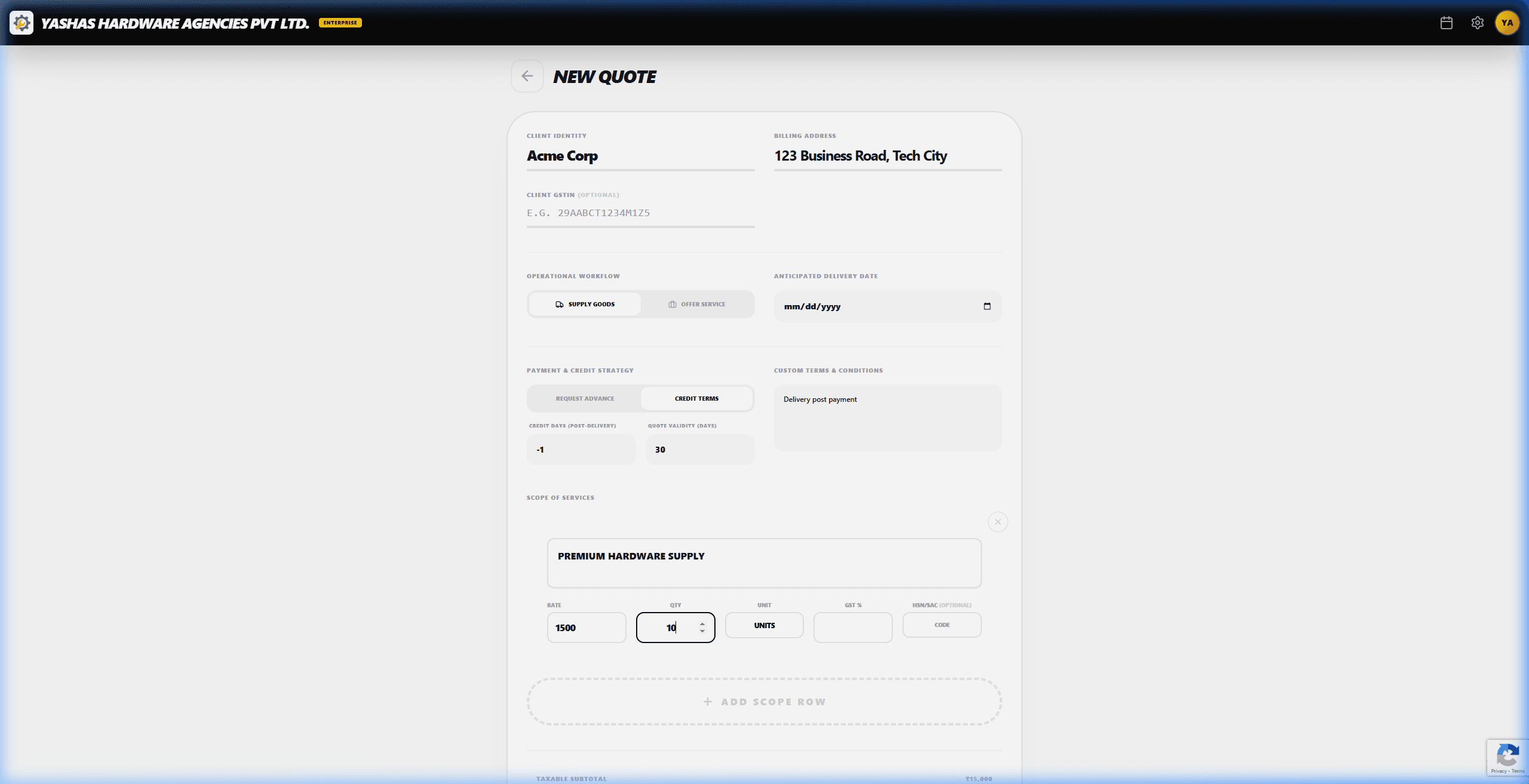
Task: Open the delivery date calendar picker
Action: point(987,306)
